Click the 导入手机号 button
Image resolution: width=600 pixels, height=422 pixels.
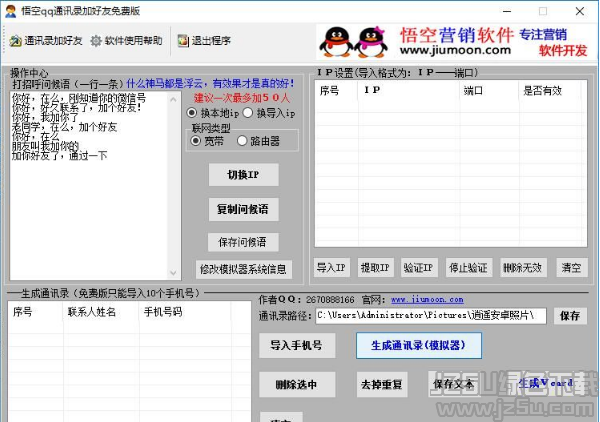297,345
